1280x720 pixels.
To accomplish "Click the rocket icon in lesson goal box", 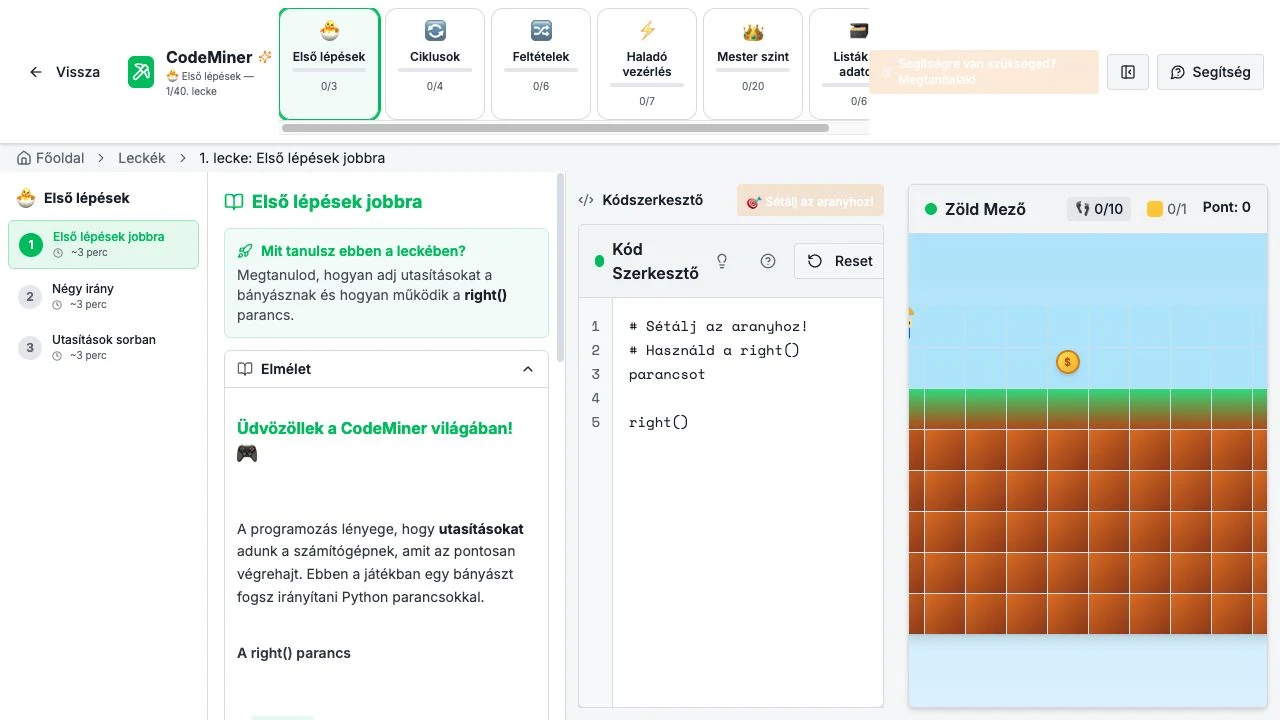I will 245,251.
